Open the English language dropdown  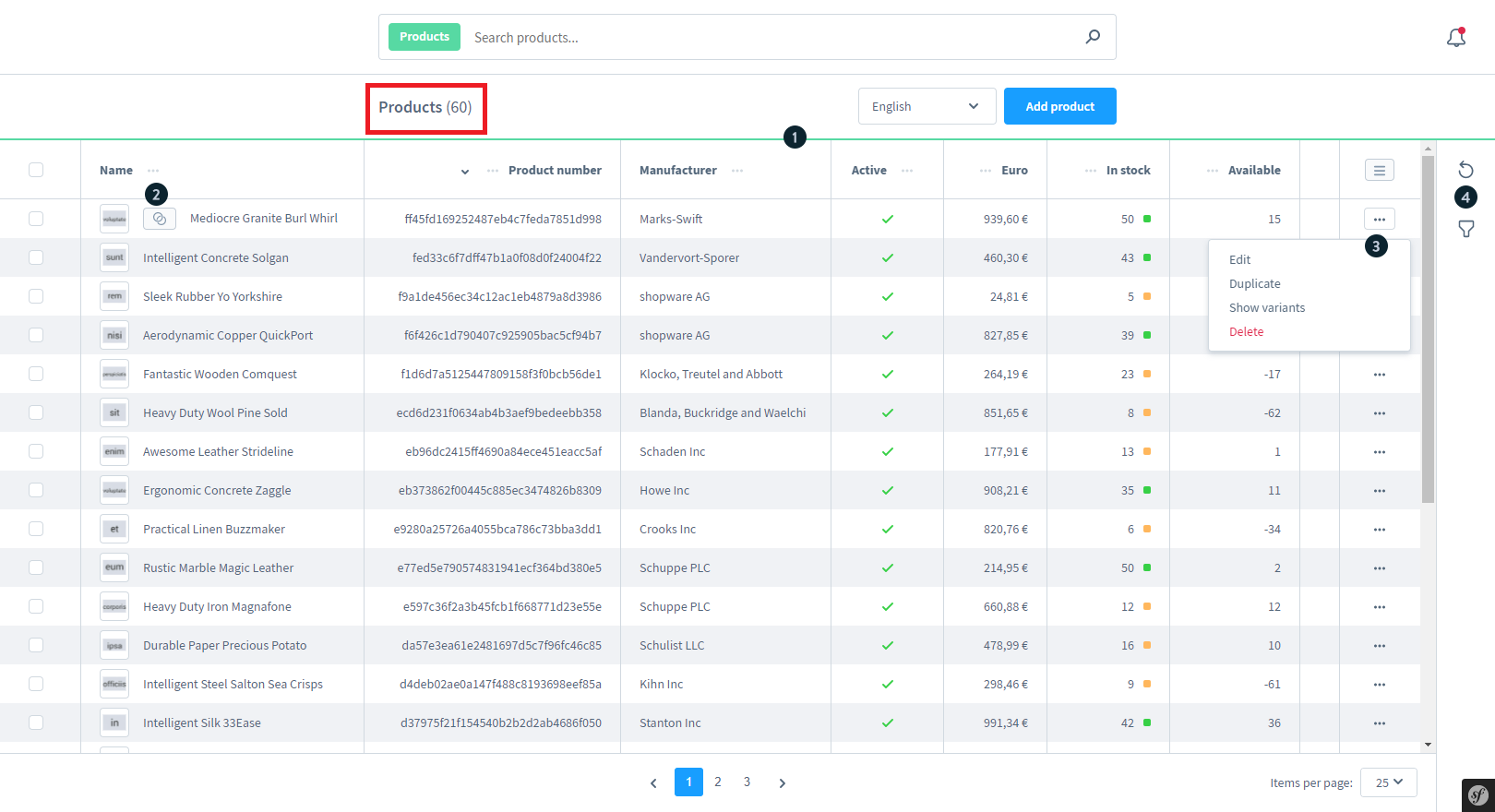927,106
